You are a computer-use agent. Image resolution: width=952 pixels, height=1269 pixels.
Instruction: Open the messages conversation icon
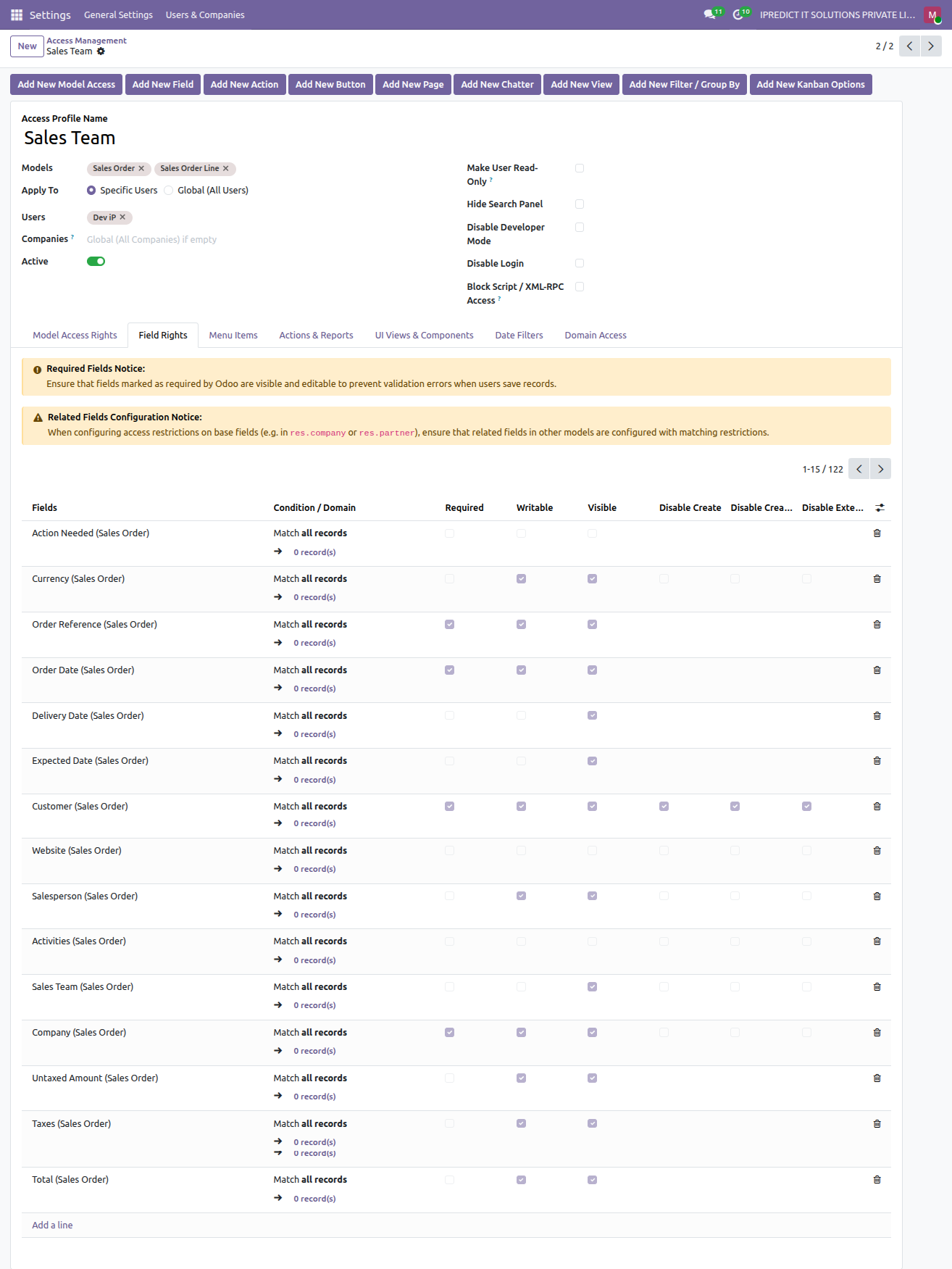pos(710,14)
